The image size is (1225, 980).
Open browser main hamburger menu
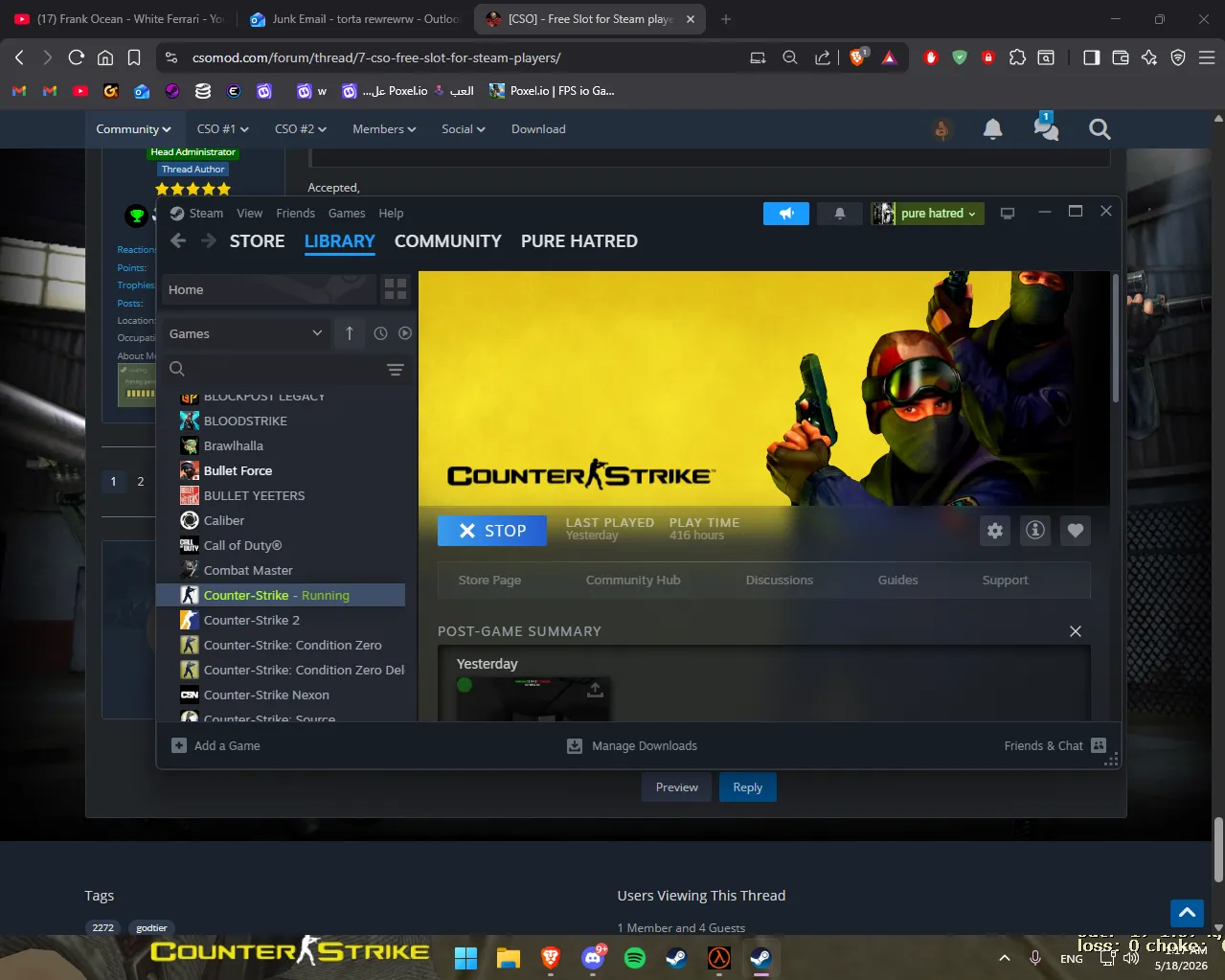click(x=1207, y=57)
